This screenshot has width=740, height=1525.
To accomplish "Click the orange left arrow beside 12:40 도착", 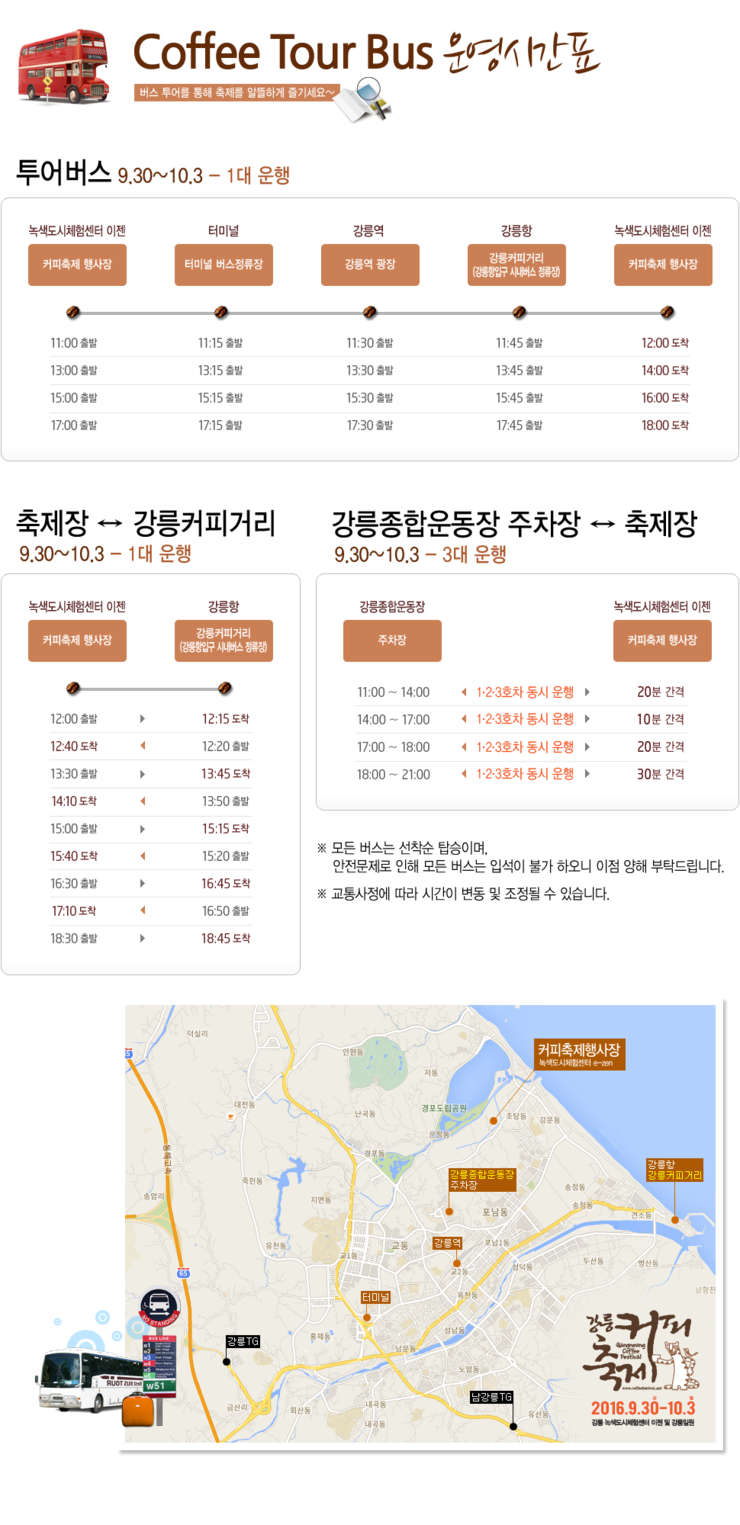I will click(142, 746).
